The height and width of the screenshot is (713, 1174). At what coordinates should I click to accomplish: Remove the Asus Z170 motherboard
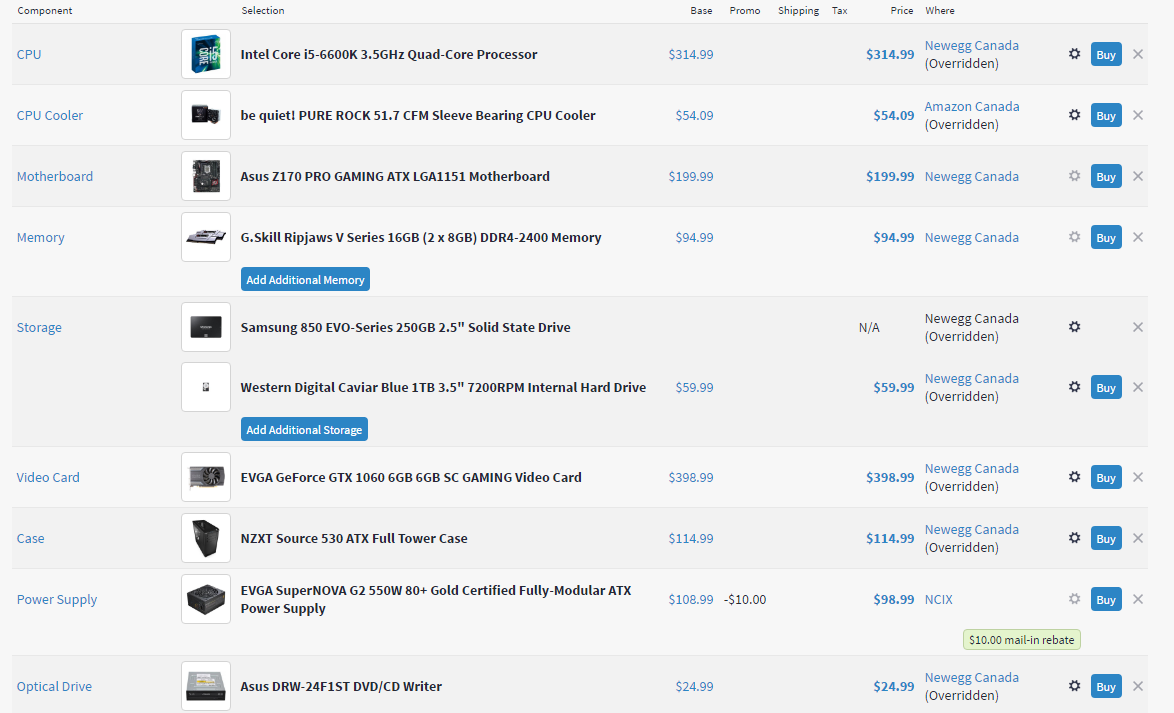(1138, 176)
